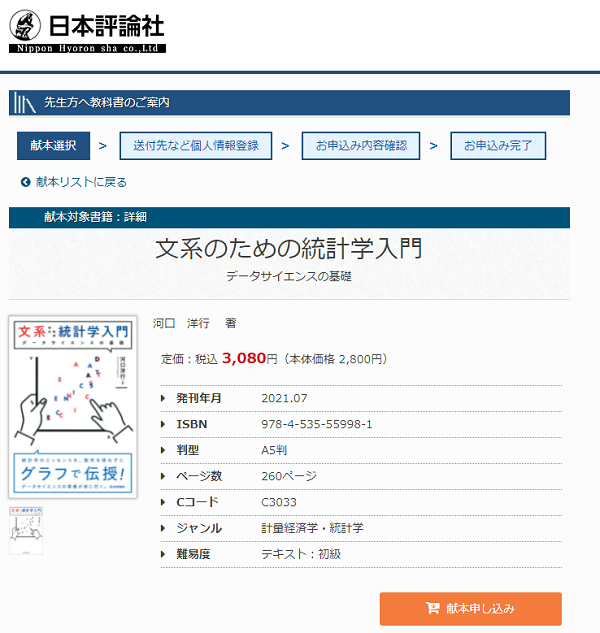Click the cart icon in 献本申し込み button

[x=432, y=608]
